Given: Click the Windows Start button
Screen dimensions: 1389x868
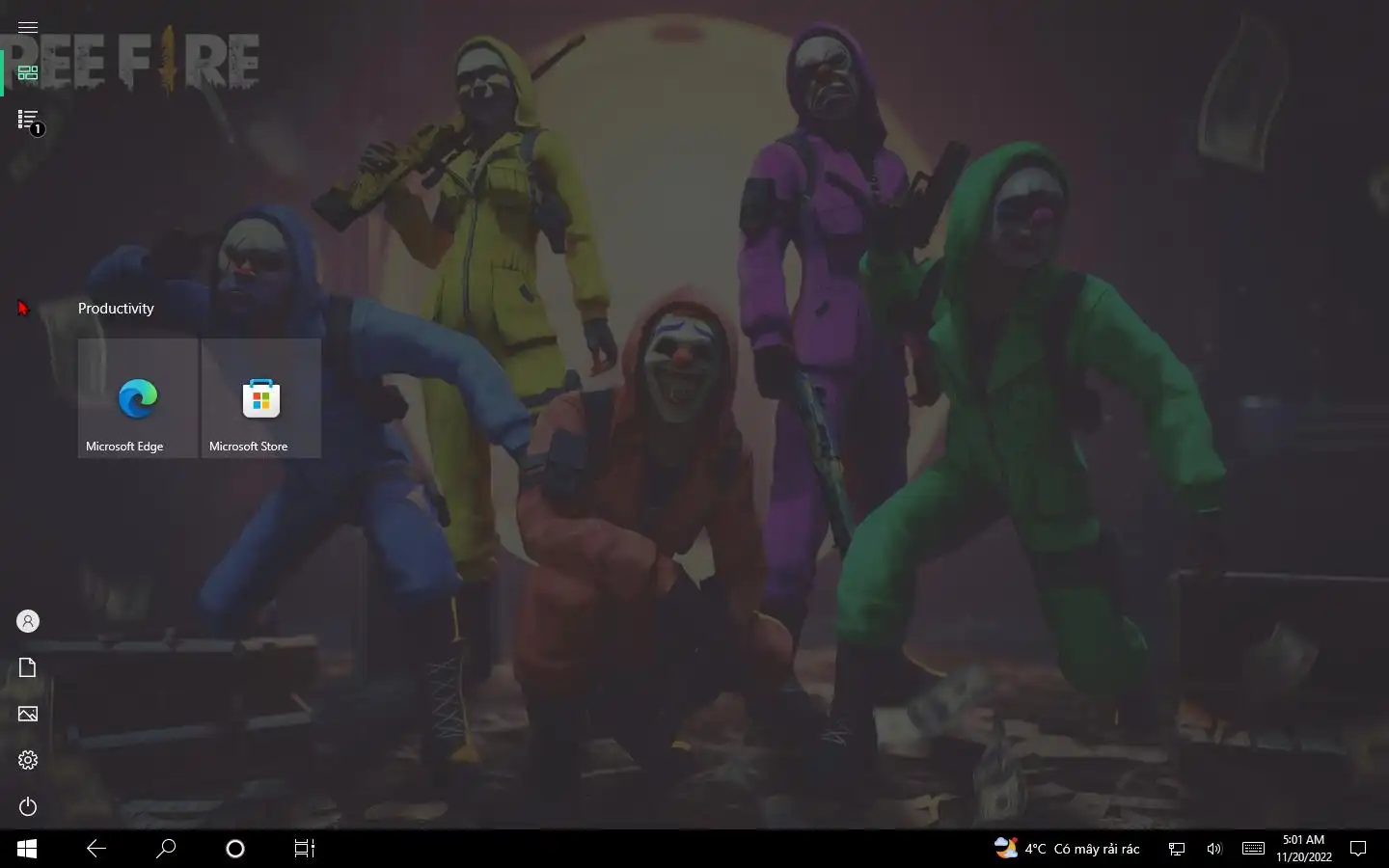Looking at the screenshot, I should (x=27, y=849).
